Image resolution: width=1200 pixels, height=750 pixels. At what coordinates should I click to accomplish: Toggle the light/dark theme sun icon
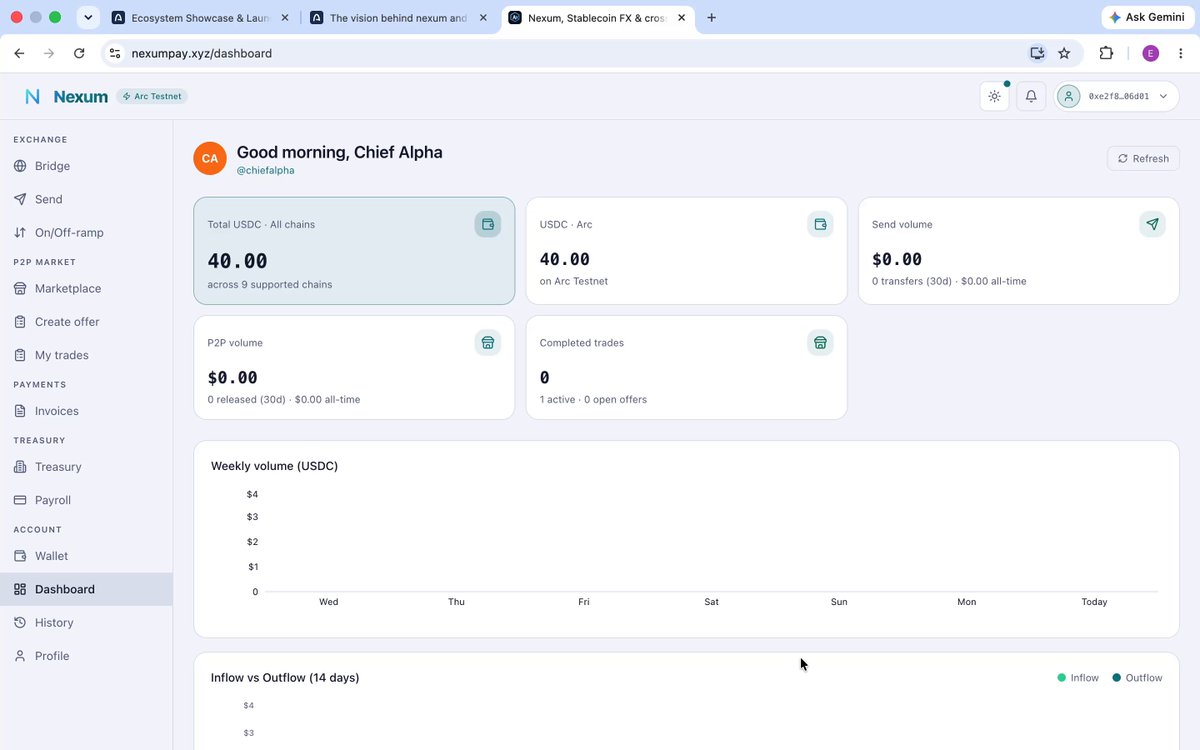point(994,96)
